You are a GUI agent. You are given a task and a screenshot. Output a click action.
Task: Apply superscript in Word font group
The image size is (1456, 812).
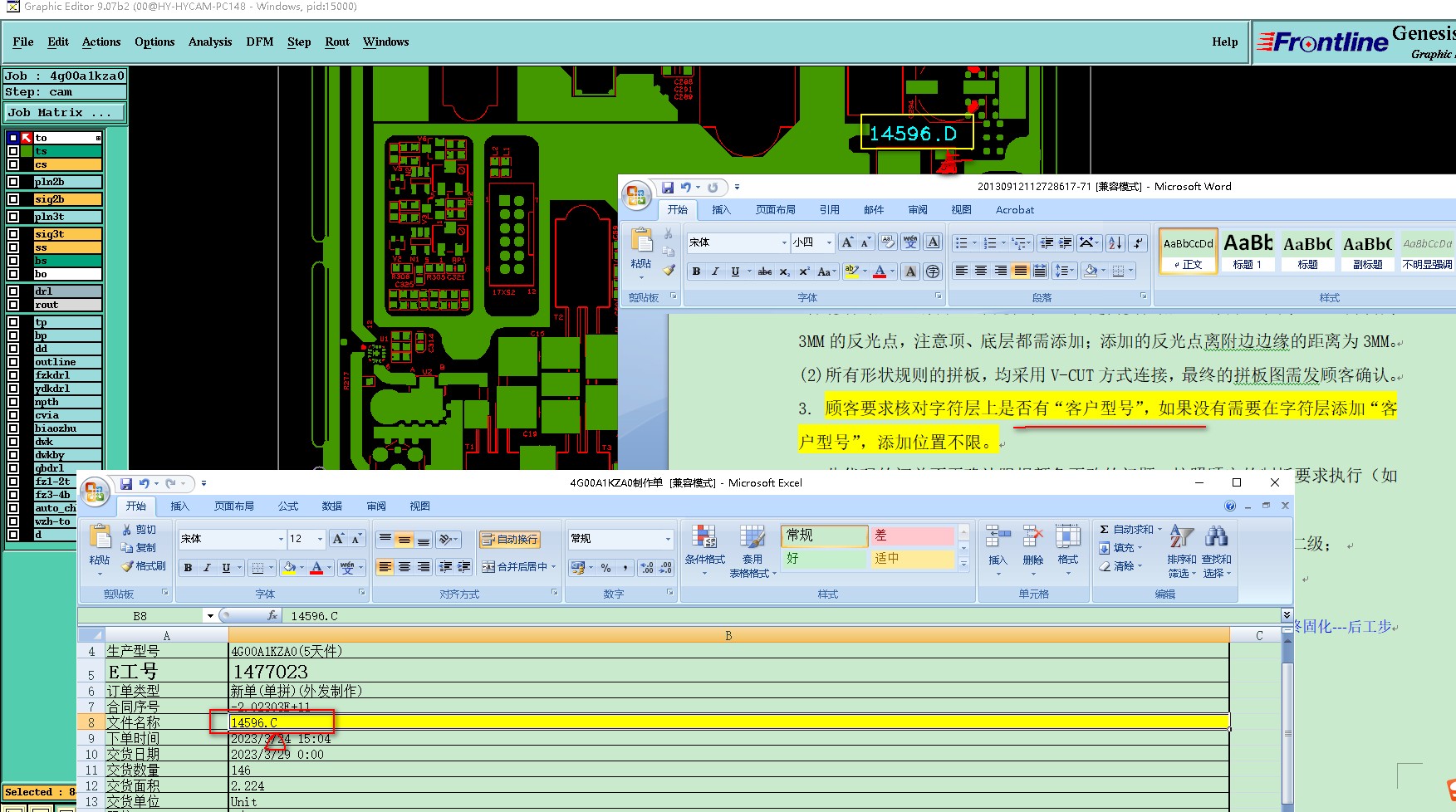pos(804,271)
